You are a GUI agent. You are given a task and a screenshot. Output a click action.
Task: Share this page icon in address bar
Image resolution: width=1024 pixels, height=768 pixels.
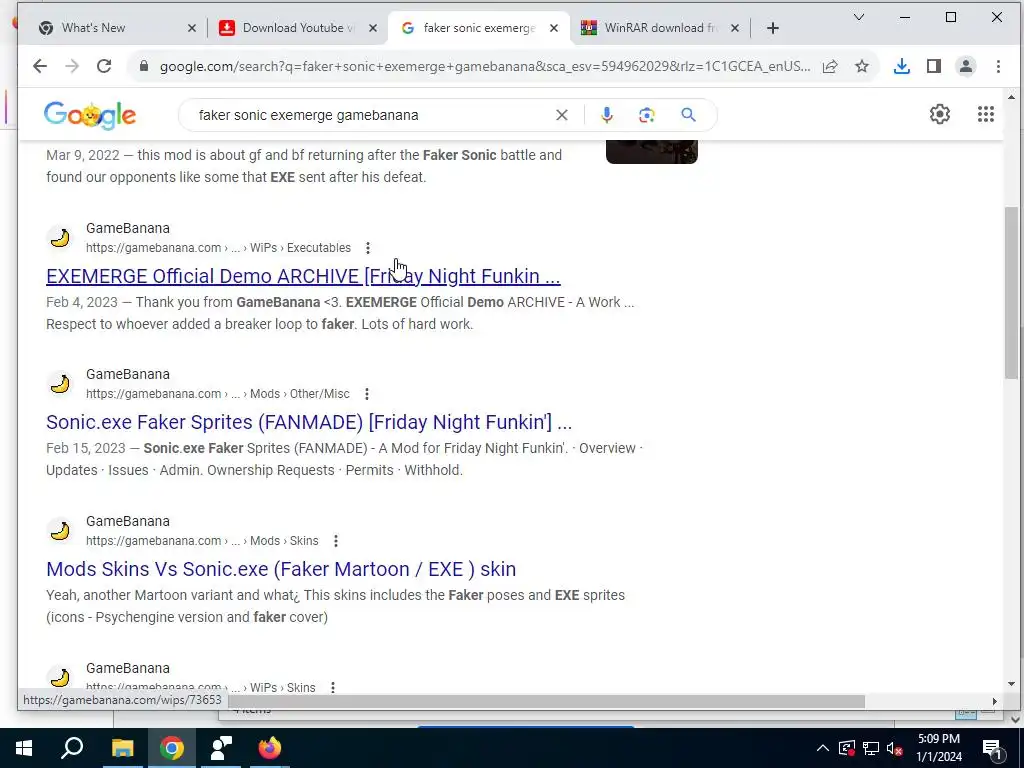click(830, 66)
